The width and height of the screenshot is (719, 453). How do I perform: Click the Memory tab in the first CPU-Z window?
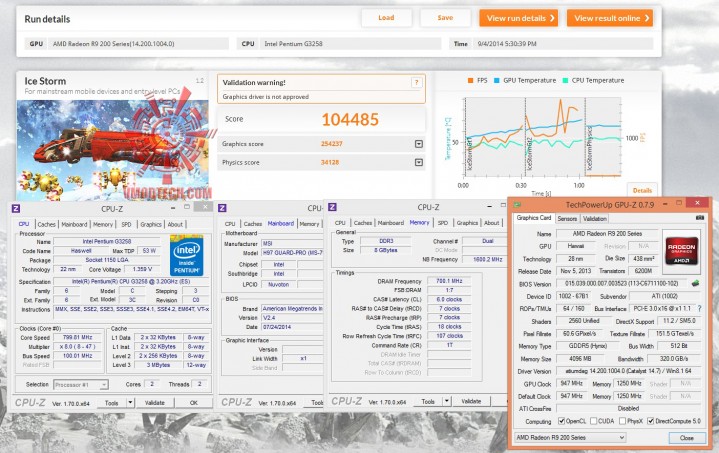[103, 224]
